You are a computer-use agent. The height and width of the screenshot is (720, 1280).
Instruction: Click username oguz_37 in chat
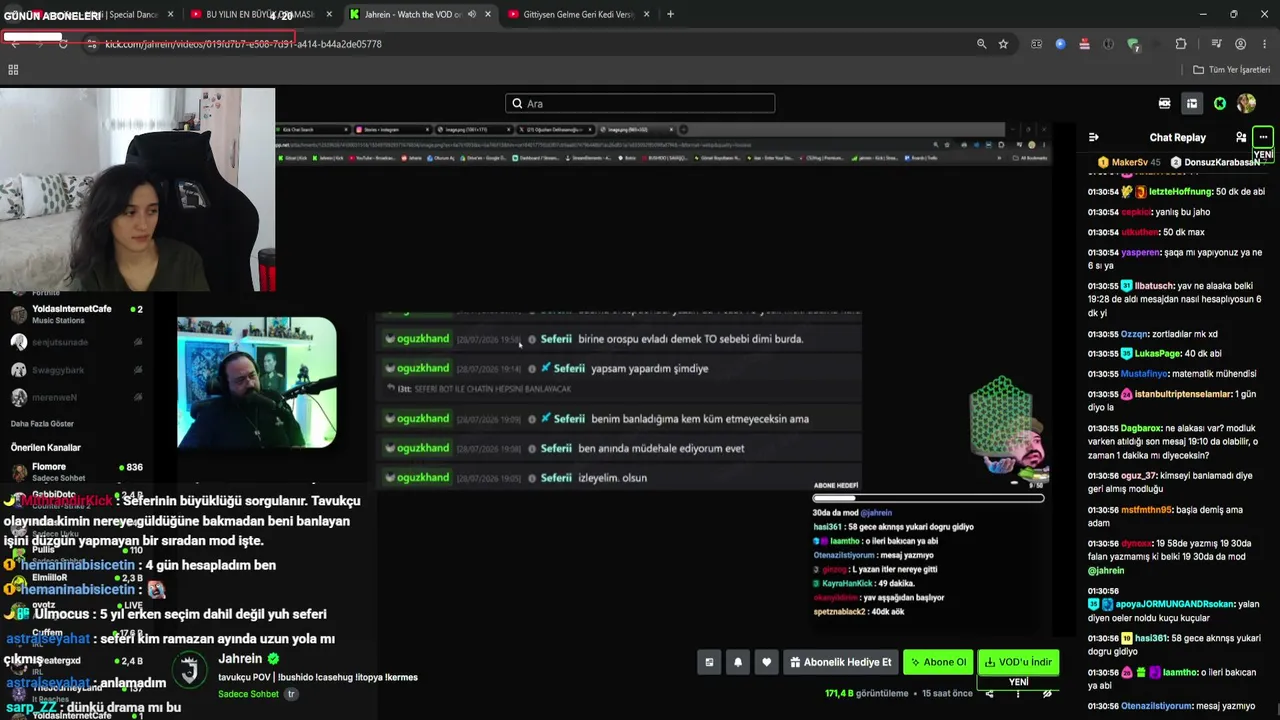coord(1138,476)
